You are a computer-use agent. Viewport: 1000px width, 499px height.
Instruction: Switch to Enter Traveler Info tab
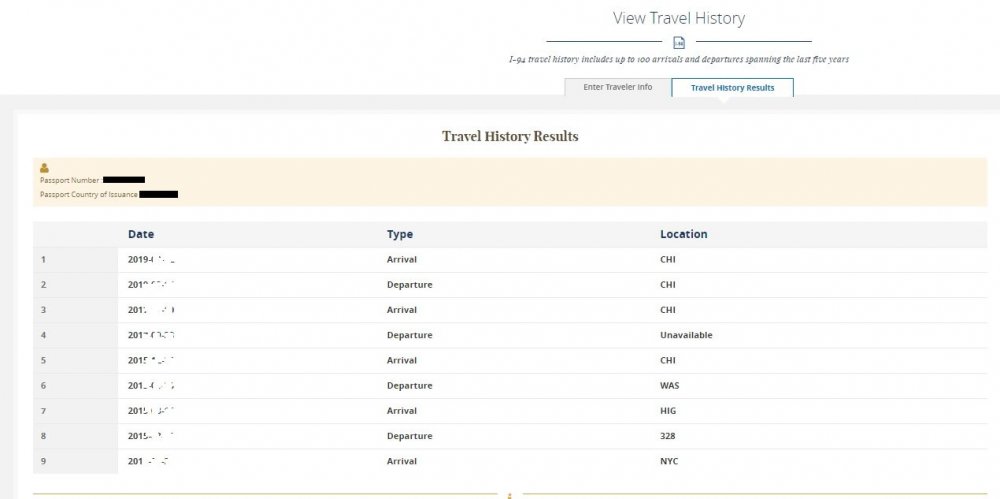[617, 87]
